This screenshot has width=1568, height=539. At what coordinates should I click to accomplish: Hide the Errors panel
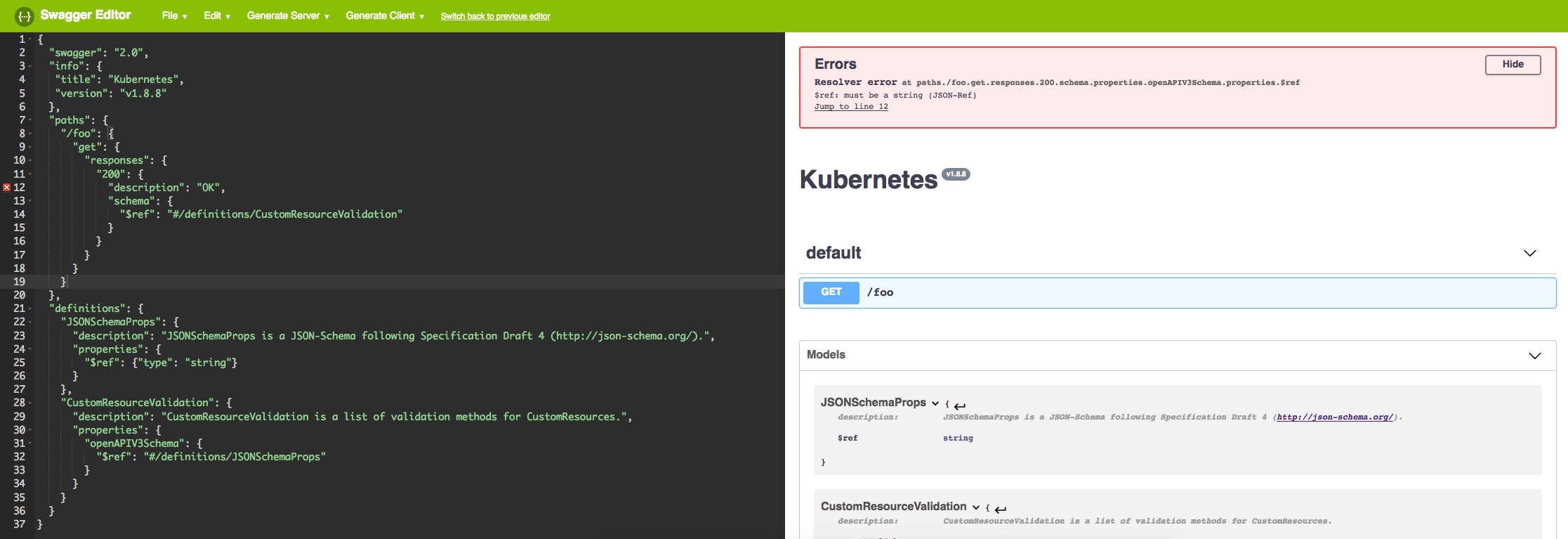pos(1513,65)
